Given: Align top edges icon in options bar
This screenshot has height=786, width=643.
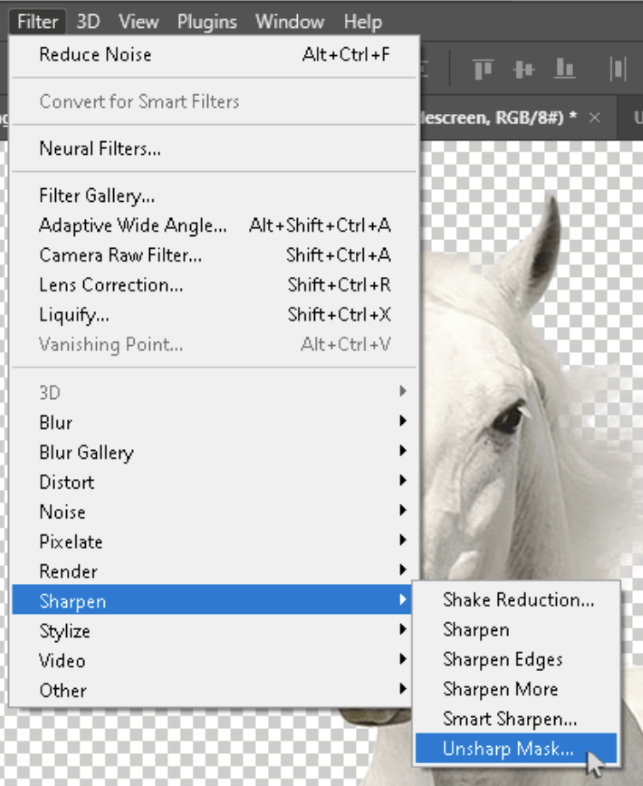Looking at the screenshot, I should (483, 69).
